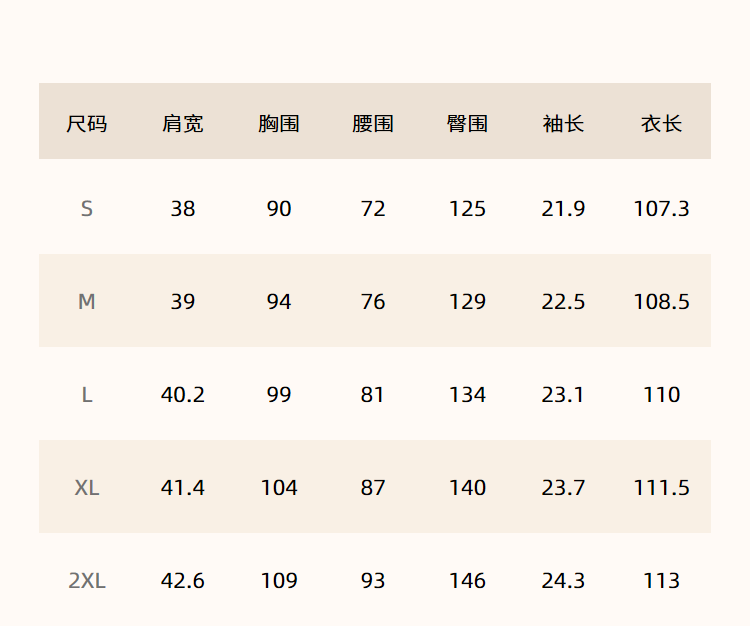Click the 腰围 column header
Viewport: 750px width, 626px height.
(373, 124)
